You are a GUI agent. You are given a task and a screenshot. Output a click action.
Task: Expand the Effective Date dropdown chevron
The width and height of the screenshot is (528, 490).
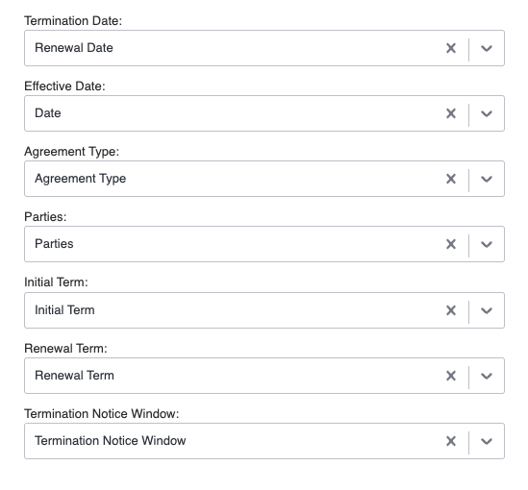tap(486, 114)
